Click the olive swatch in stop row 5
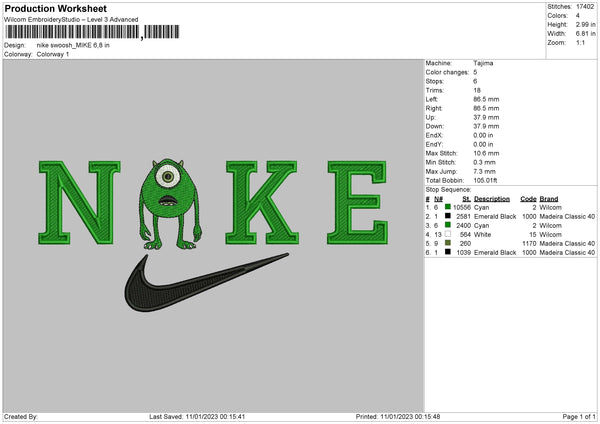 (448, 243)
